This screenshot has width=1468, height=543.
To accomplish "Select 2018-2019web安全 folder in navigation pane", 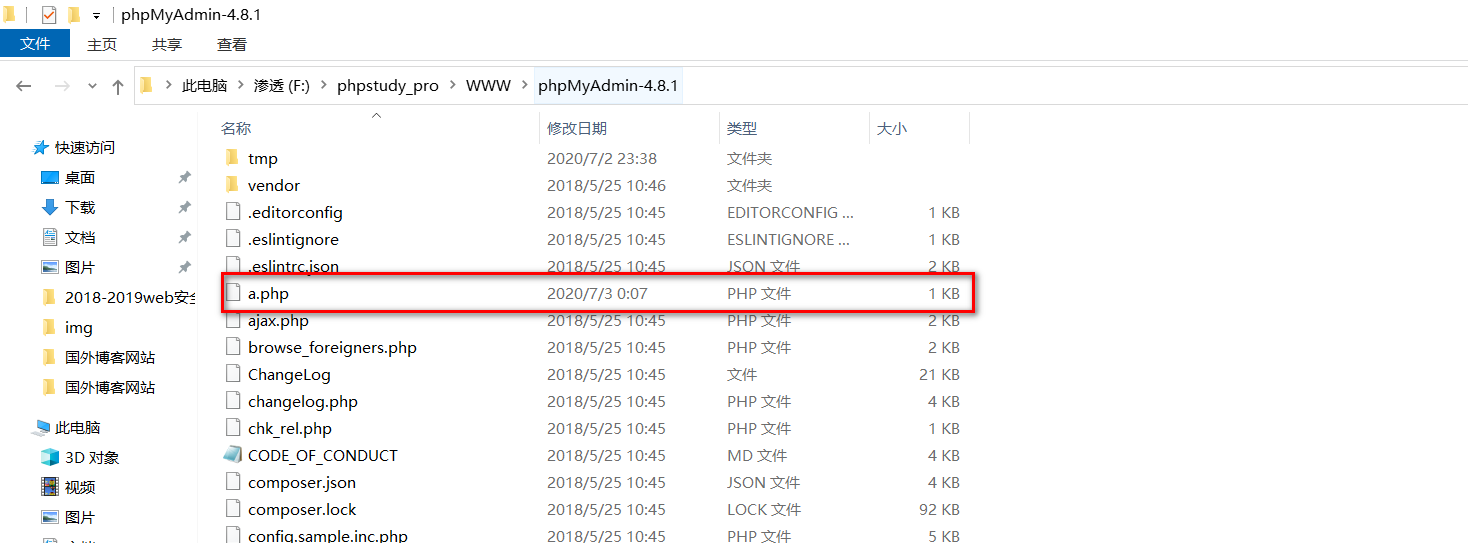I will pyautogui.click(x=130, y=297).
